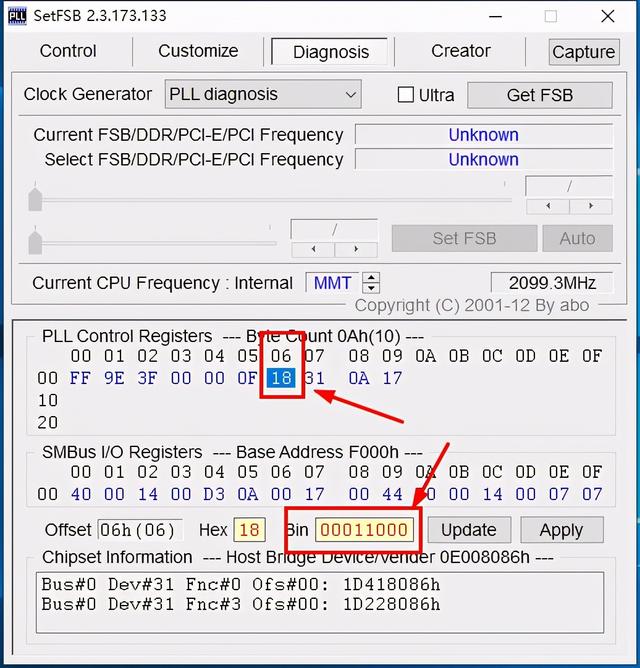Click the upper ratio field's left arrow
Screen dimensions: 640x668
[x=548, y=206]
